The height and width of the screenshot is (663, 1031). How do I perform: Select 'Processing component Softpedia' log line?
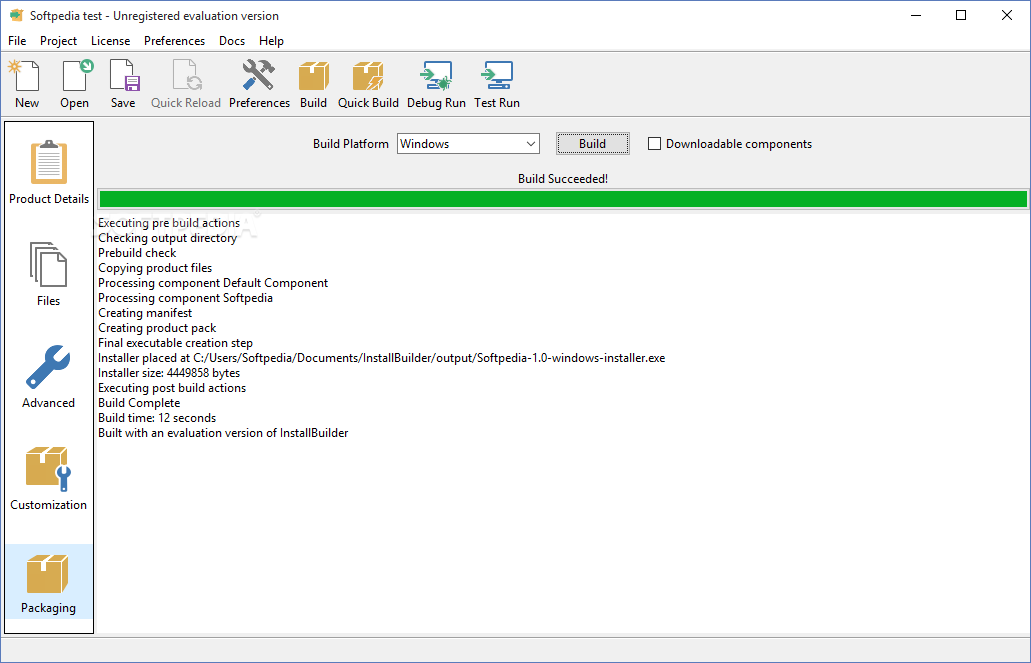coord(185,298)
